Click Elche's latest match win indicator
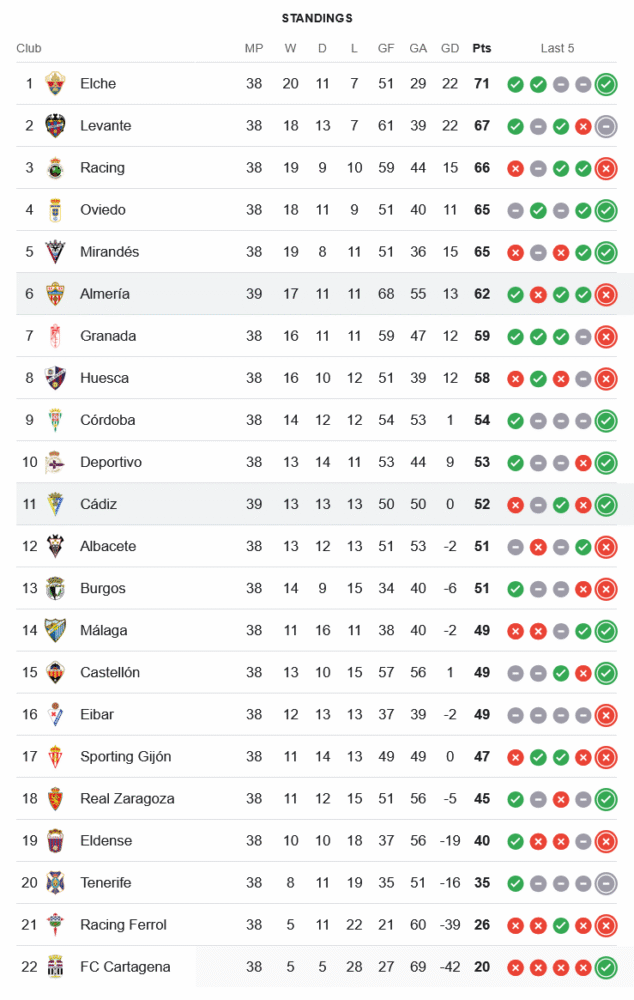 coord(606,84)
